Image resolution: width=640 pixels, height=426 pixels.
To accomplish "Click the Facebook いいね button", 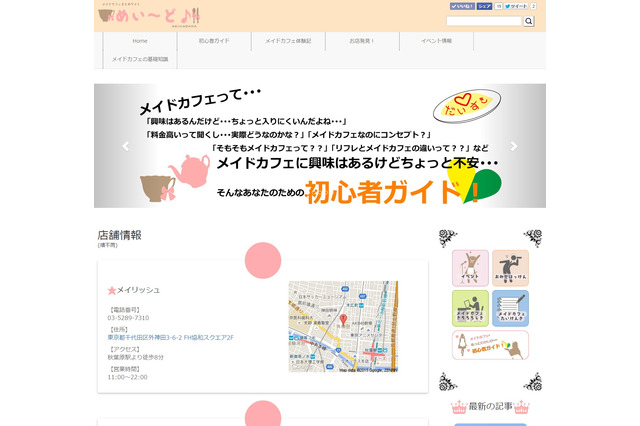I will [461, 6].
